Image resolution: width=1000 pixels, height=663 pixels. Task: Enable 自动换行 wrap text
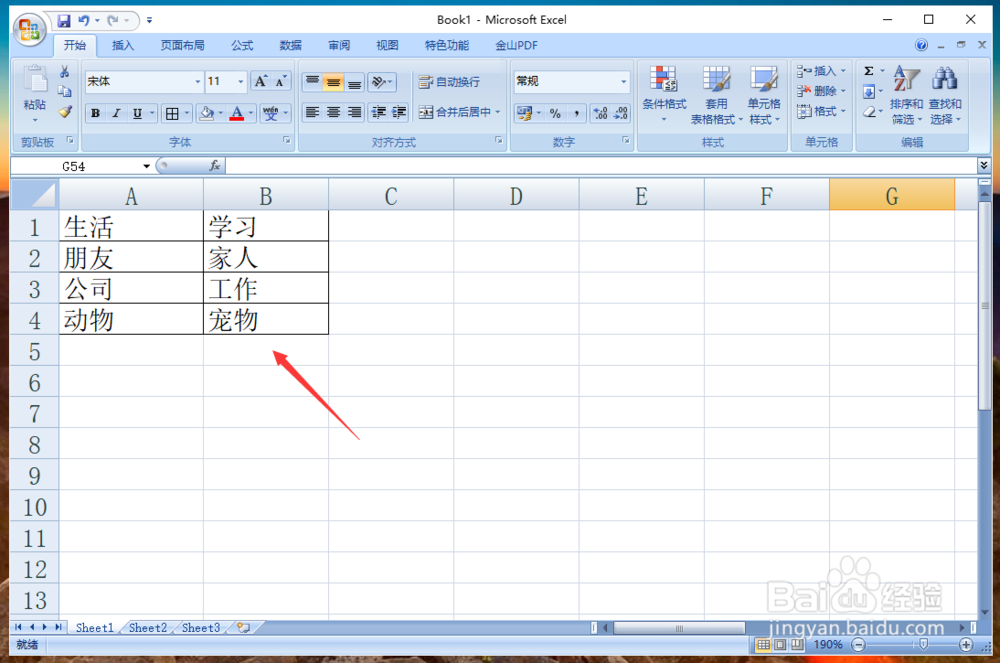(x=450, y=82)
